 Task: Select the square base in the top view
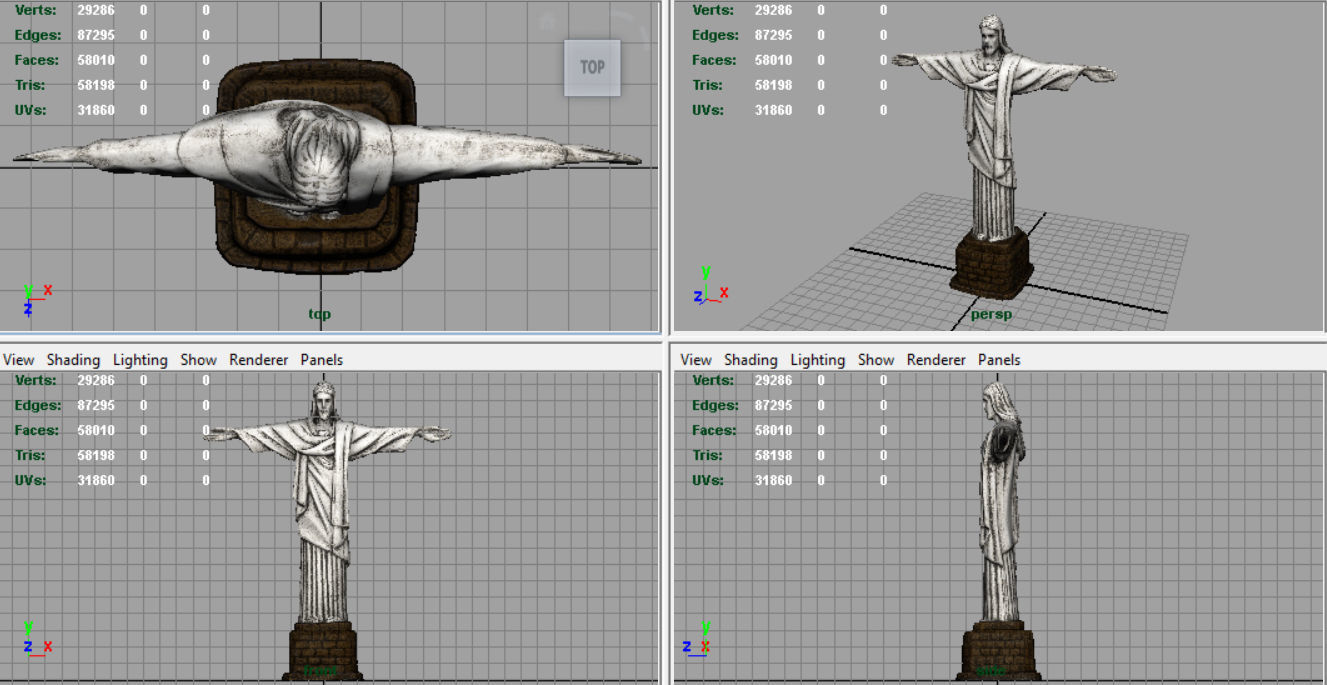pos(316,165)
